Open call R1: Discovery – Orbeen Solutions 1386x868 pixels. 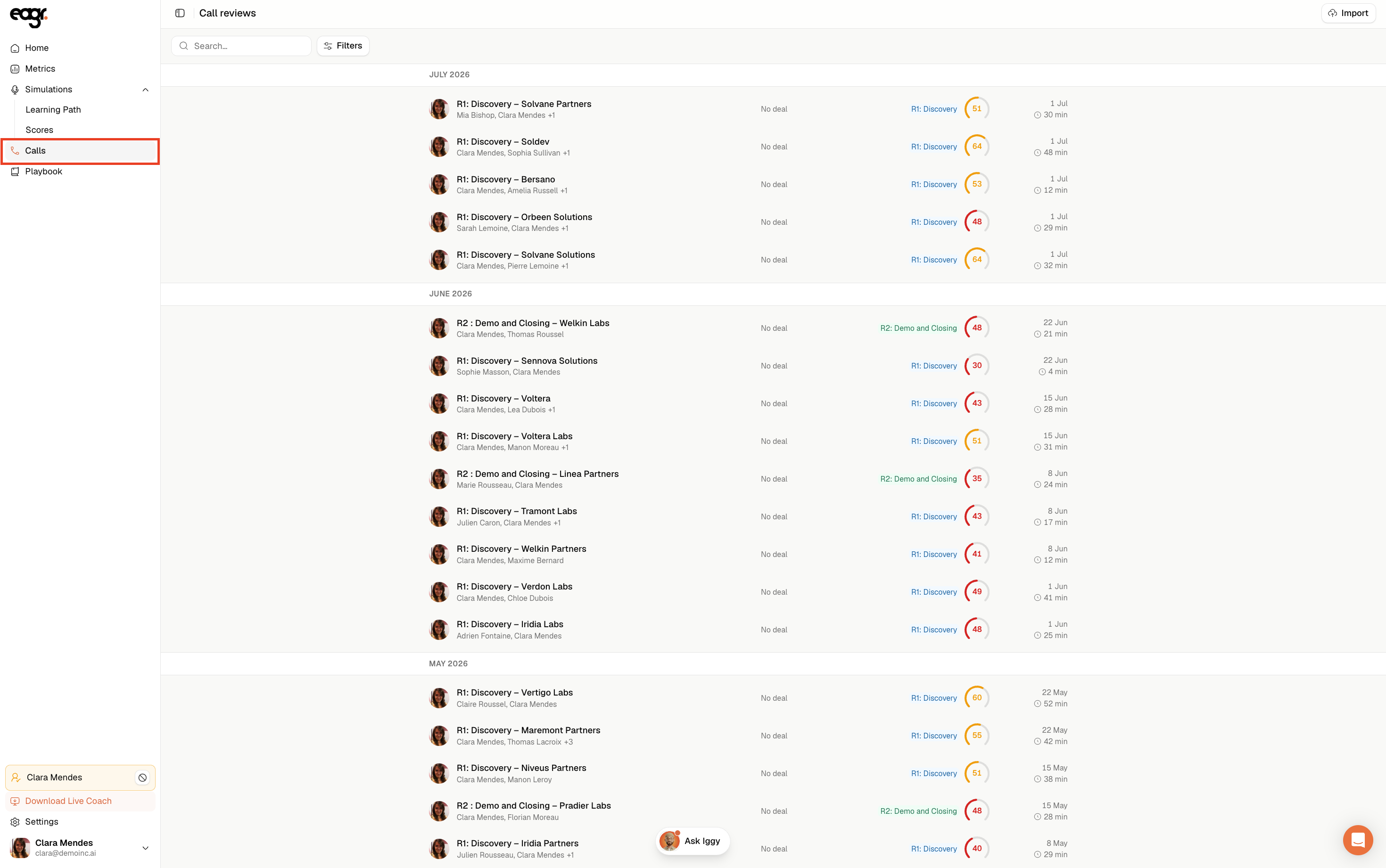click(x=524, y=217)
